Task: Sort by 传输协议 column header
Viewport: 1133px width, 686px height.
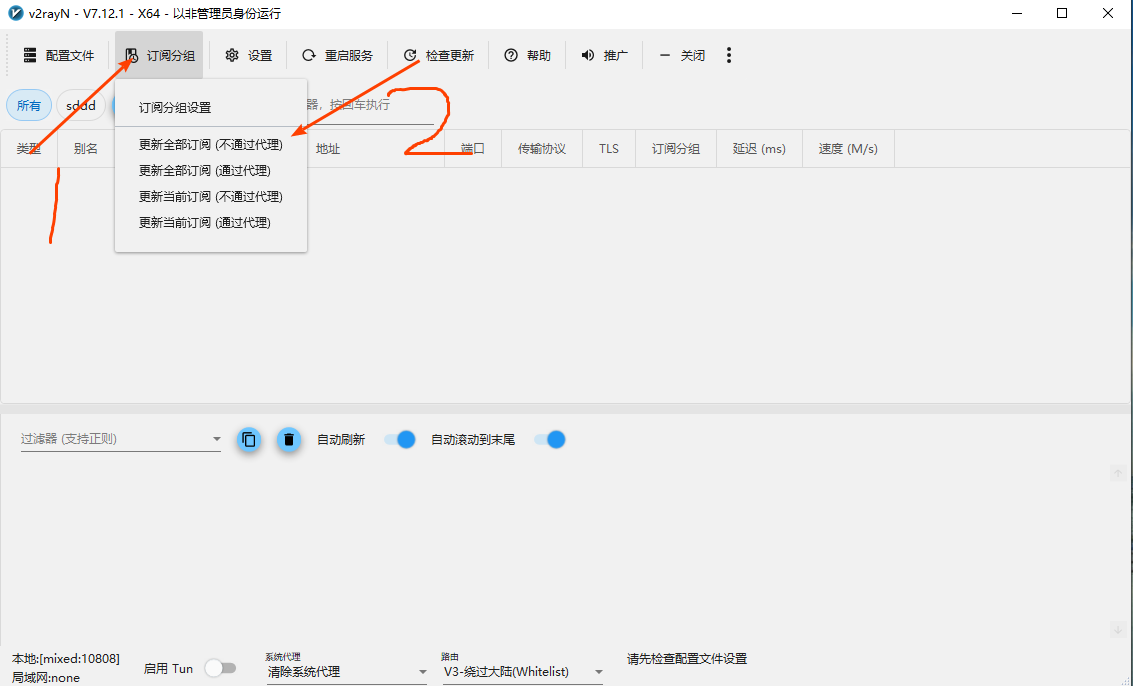Action: click(x=542, y=149)
